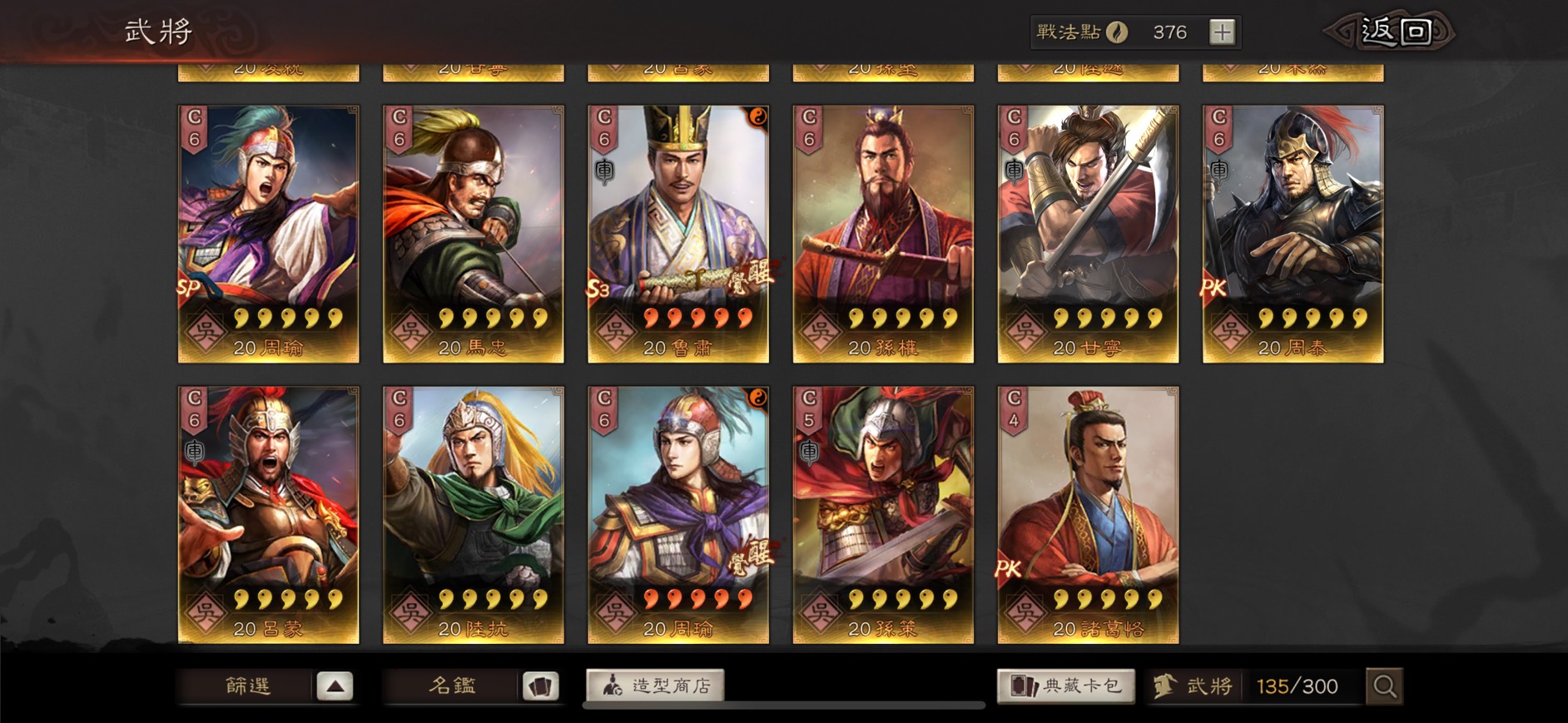This screenshot has height=723, width=1568.
Task: Select the SP 周瑜 general card
Action: 269,234
